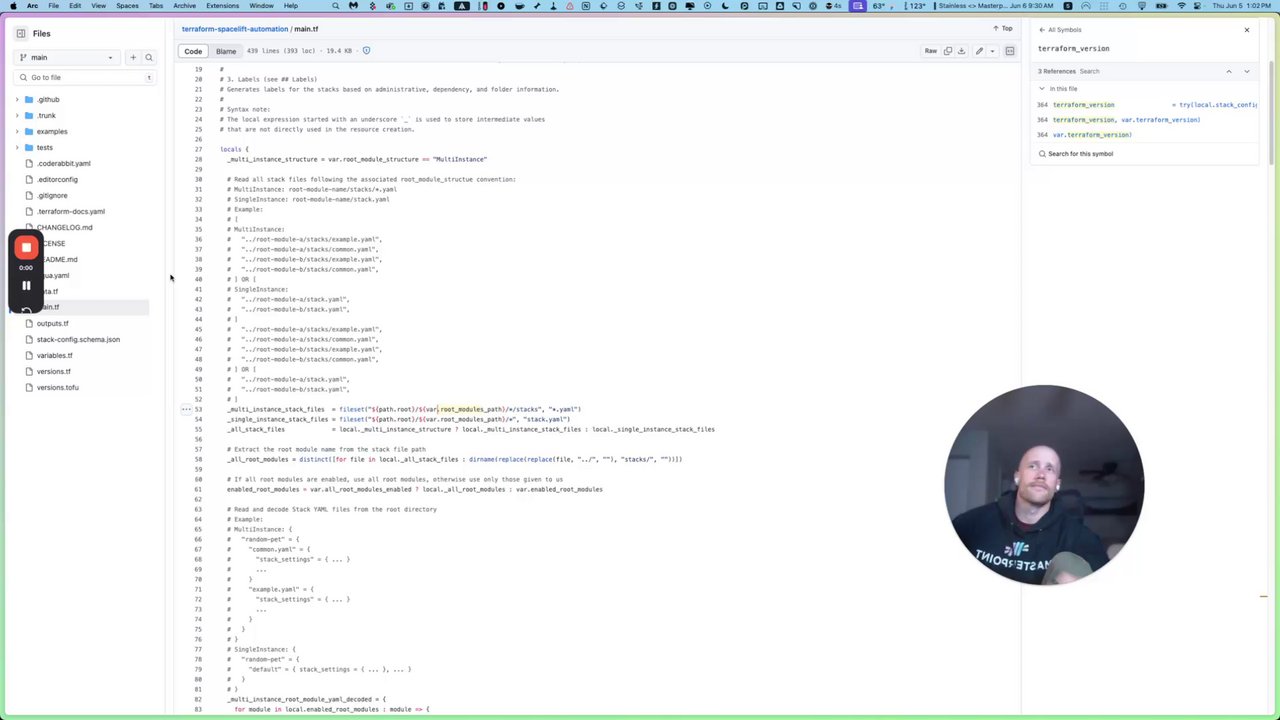Open versions.tofu file
The height and width of the screenshot is (720, 1280).
coord(57,387)
